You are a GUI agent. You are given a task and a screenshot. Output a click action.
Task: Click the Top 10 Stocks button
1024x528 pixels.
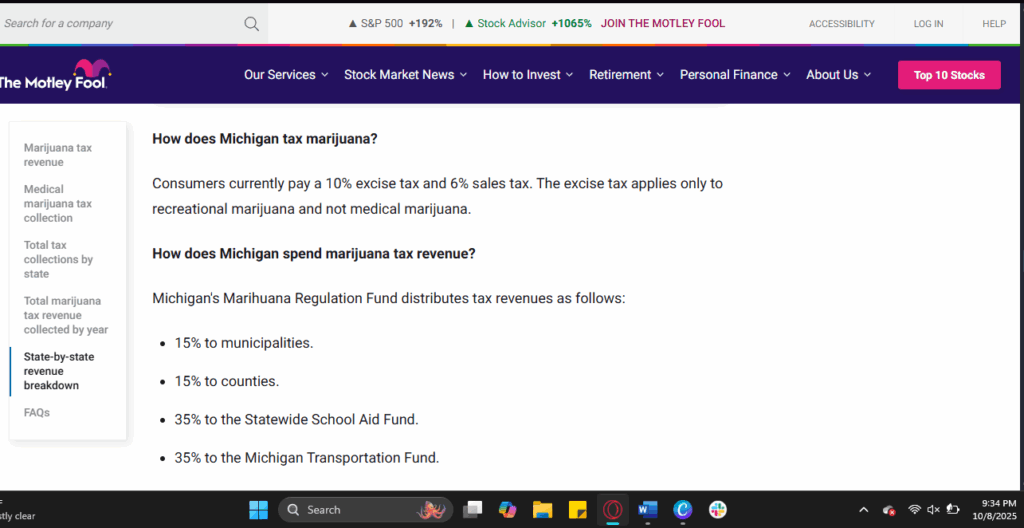pos(949,75)
